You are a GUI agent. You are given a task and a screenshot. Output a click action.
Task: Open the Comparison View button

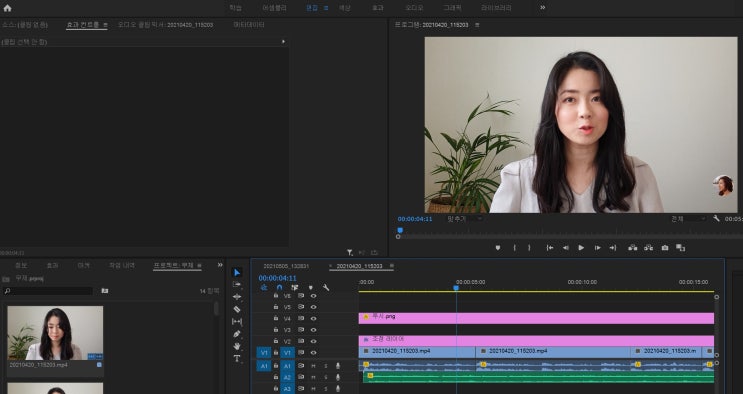[680, 247]
